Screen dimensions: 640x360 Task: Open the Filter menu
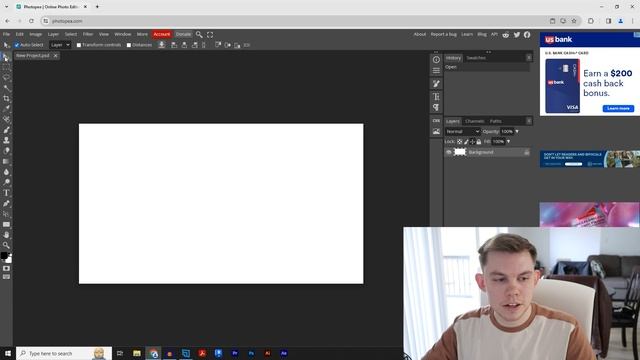88,34
